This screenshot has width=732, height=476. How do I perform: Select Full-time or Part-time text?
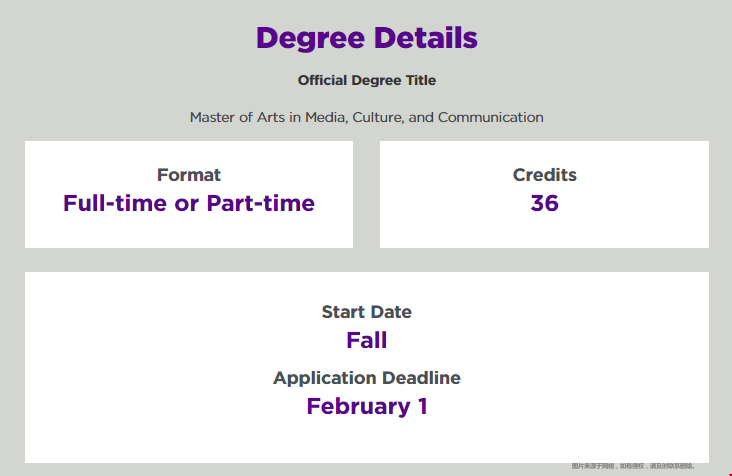[189, 203]
